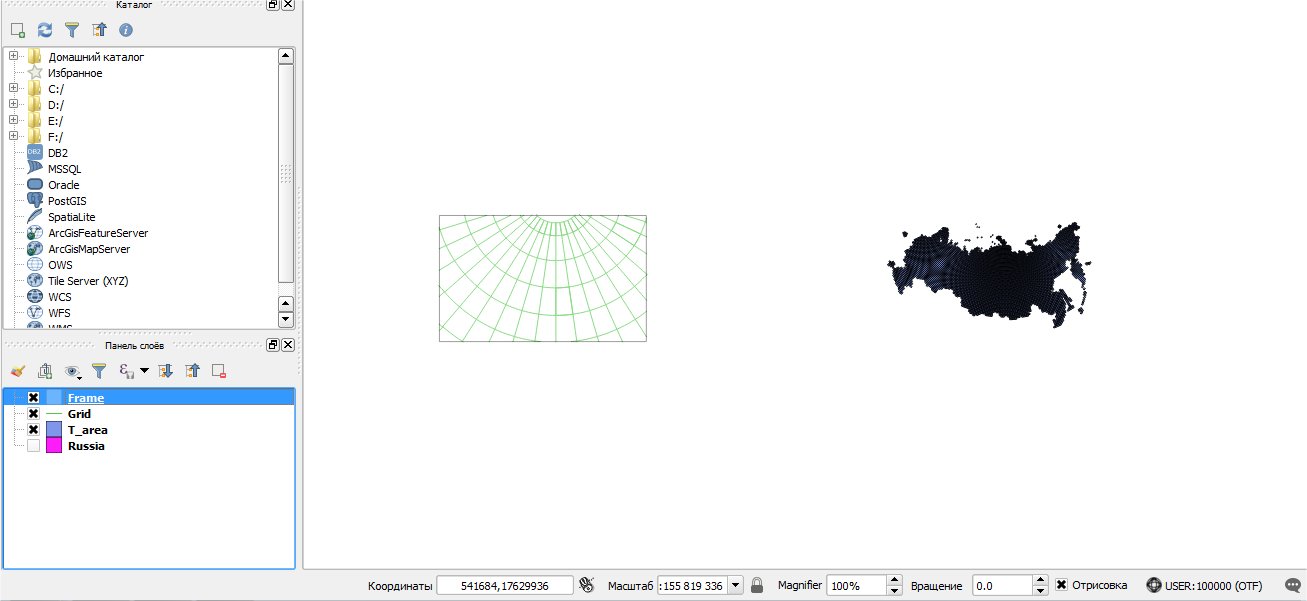The image size is (1307, 601).
Task: Decrease rotation with the down arrow
Action: 1041,591
